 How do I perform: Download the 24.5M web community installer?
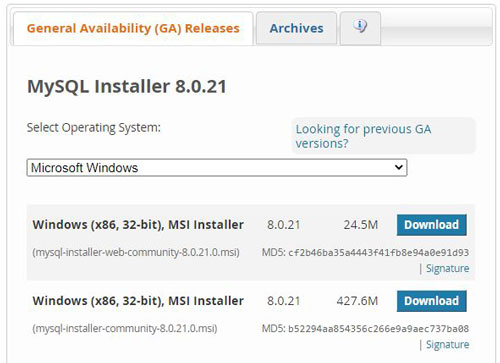(431, 225)
